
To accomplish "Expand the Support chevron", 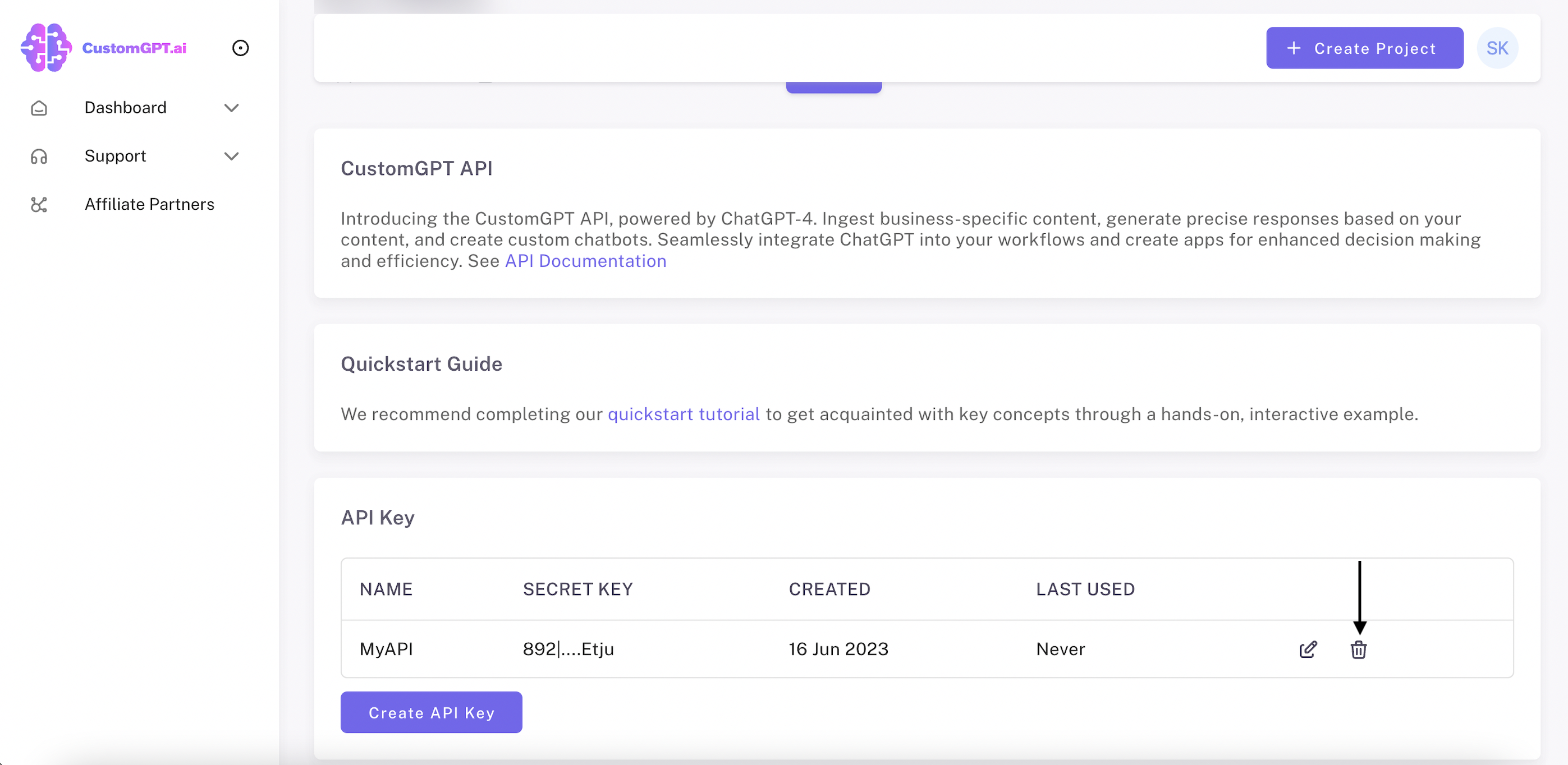I will 231,156.
